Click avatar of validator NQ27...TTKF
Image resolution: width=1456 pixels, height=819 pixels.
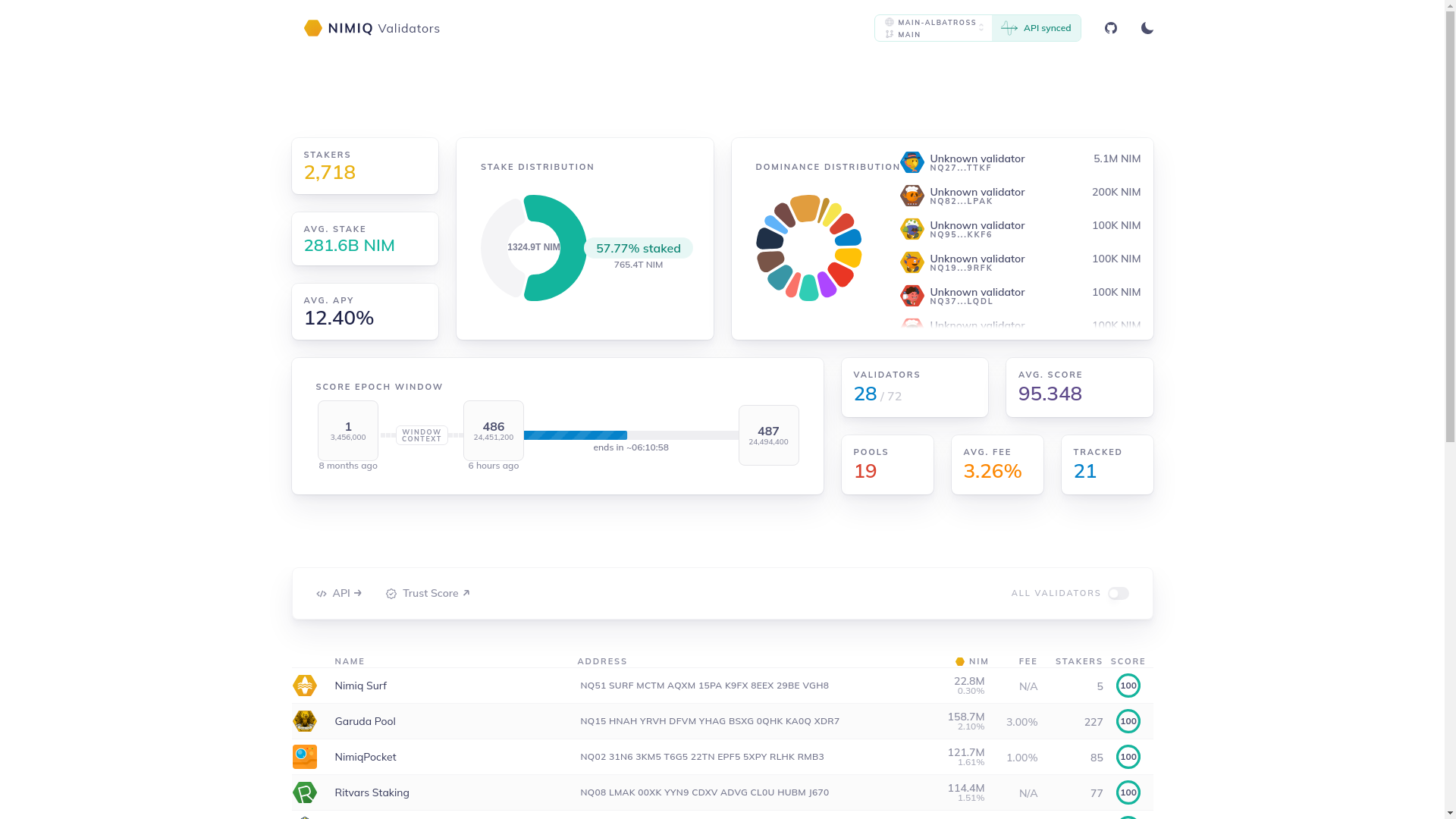click(x=912, y=162)
